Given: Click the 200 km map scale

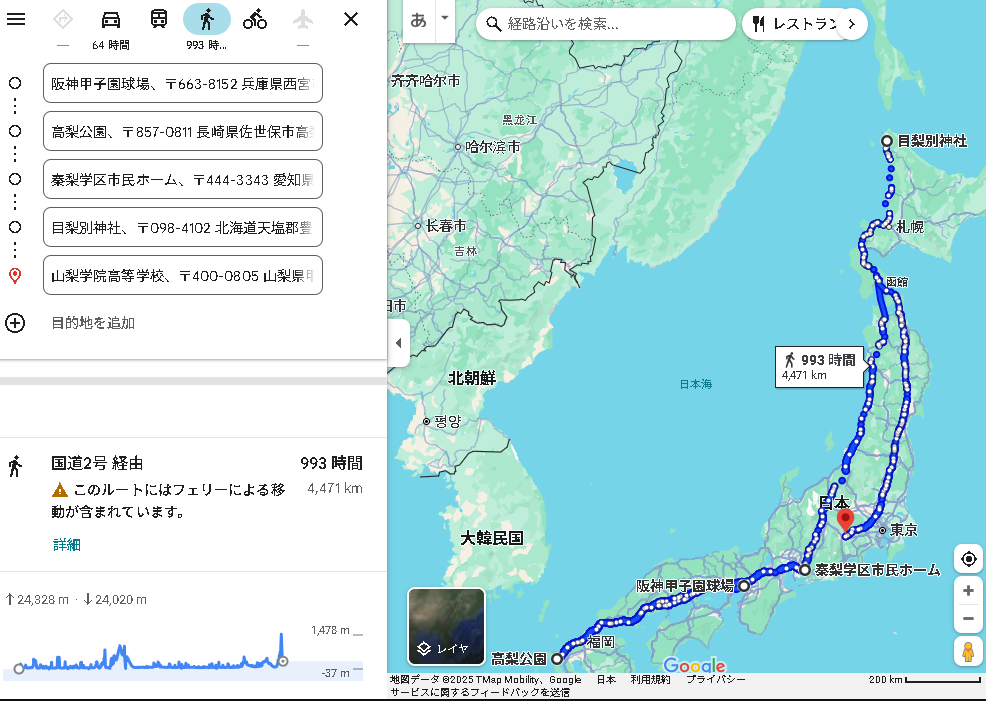Looking at the screenshot, I should point(924,680).
